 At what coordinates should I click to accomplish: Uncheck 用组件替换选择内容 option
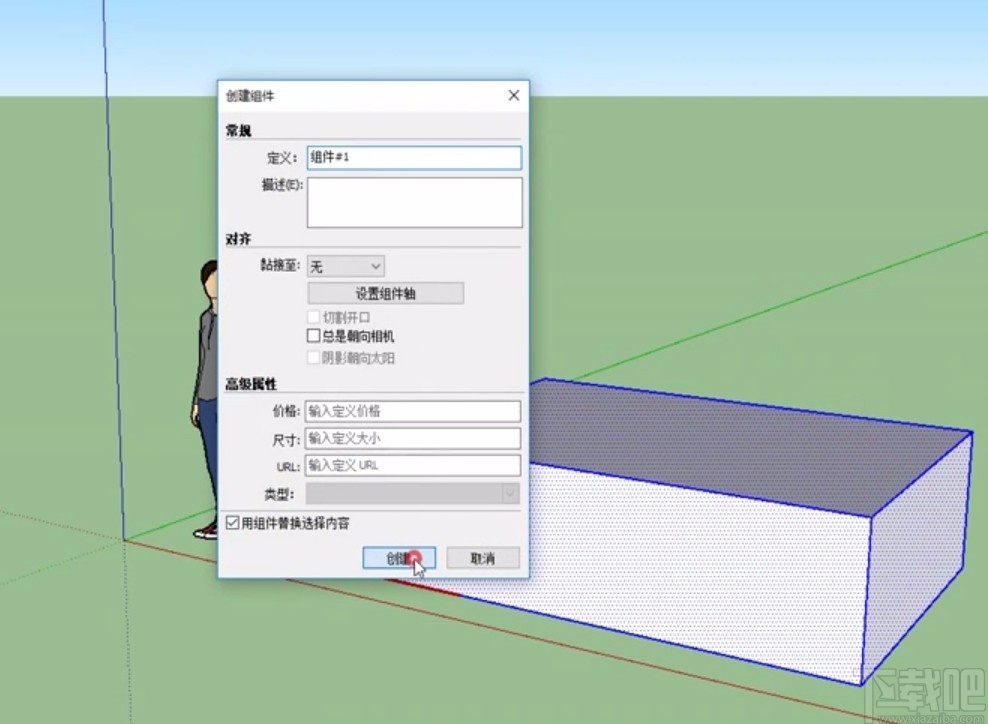(x=232, y=523)
